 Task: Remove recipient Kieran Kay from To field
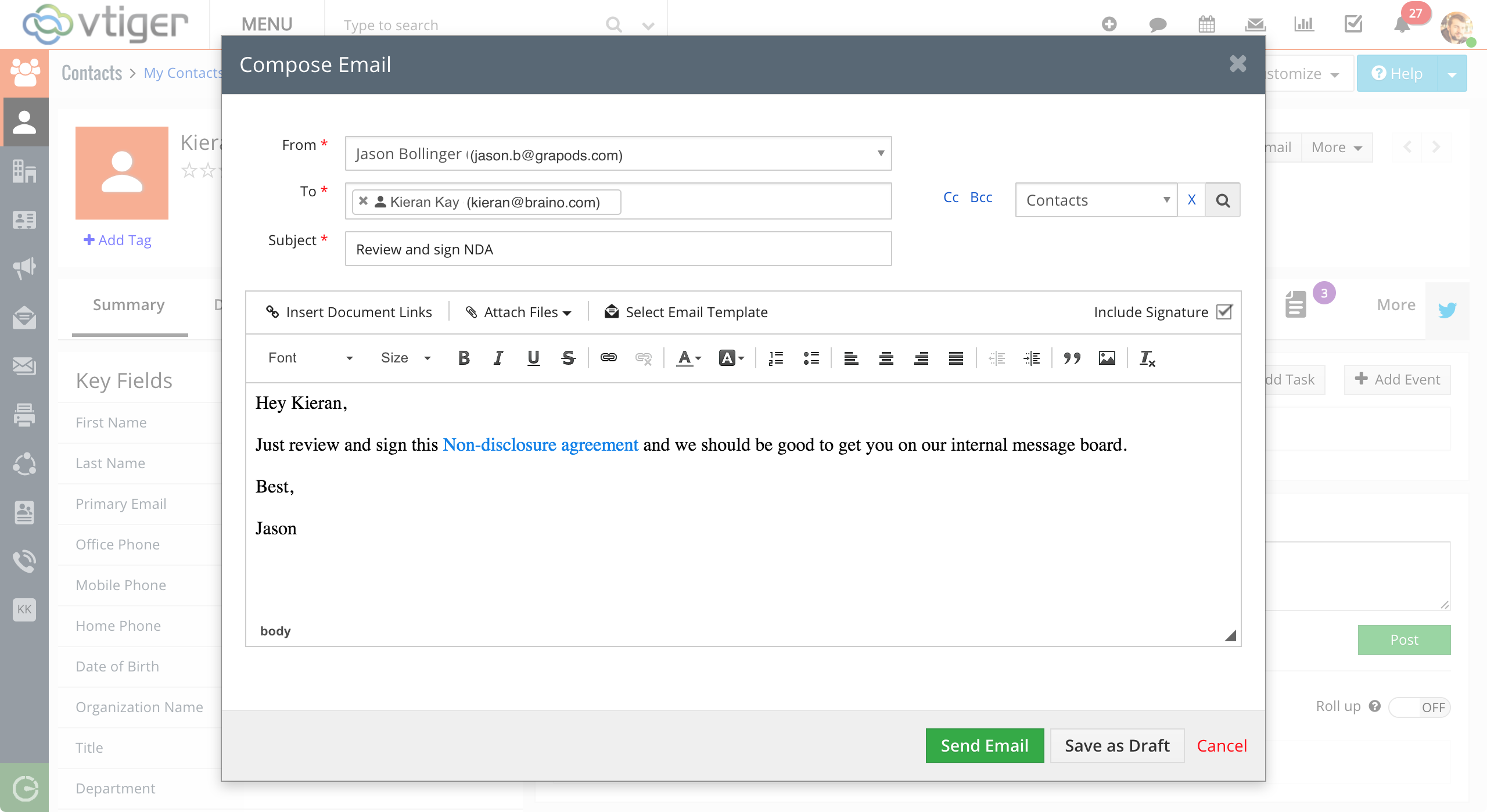click(364, 201)
